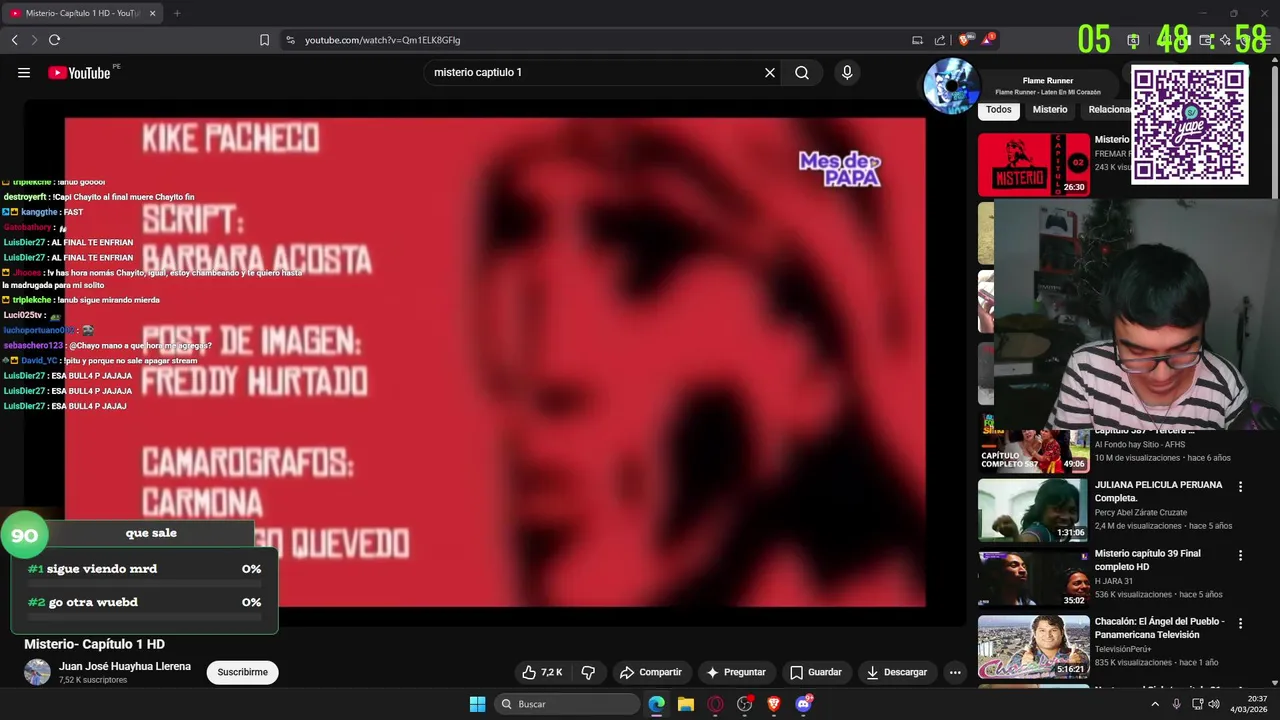
Task: Open the Windows Start menu
Action: (x=477, y=704)
